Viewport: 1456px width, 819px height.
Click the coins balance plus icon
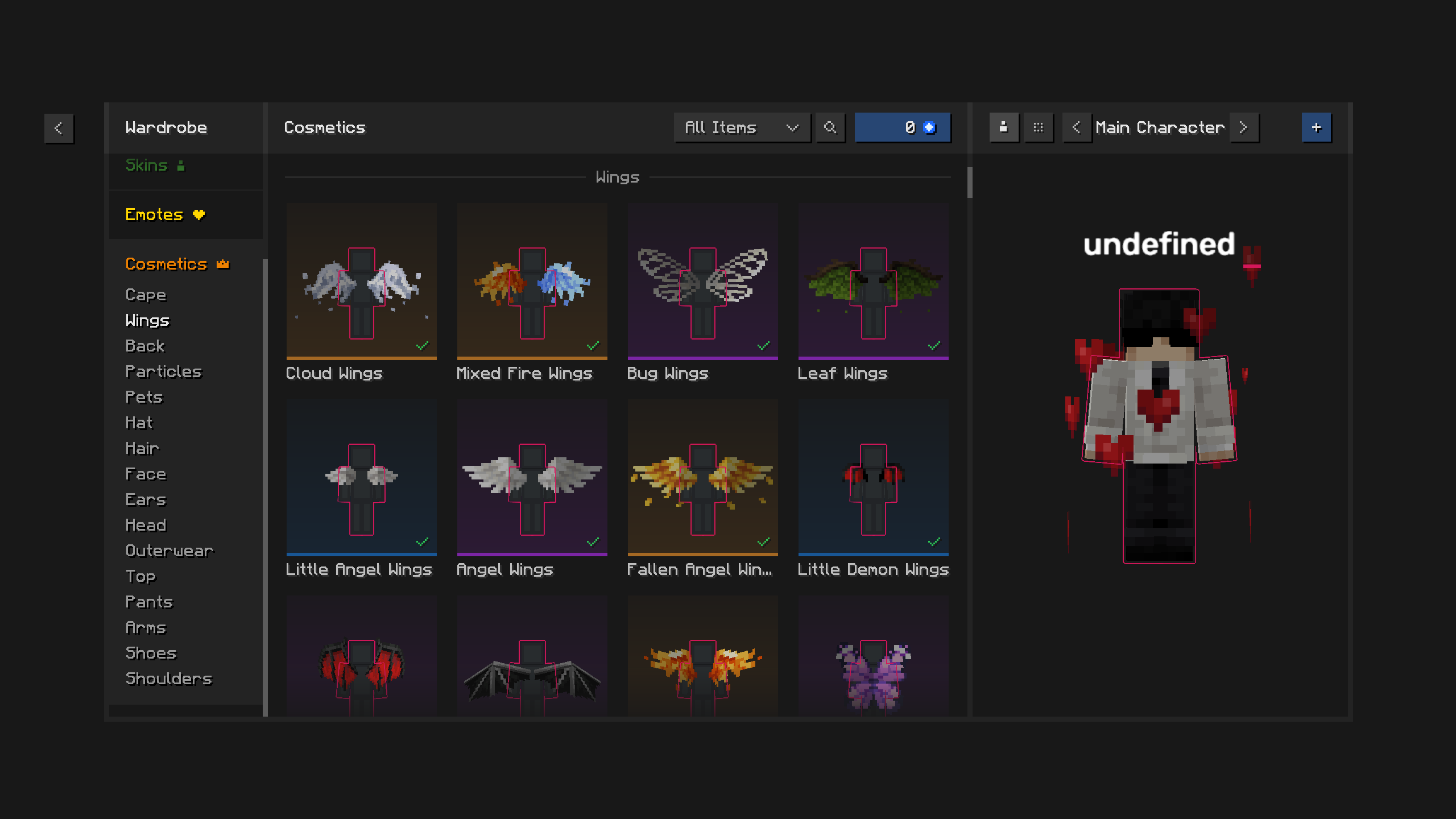pyautogui.click(x=929, y=127)
